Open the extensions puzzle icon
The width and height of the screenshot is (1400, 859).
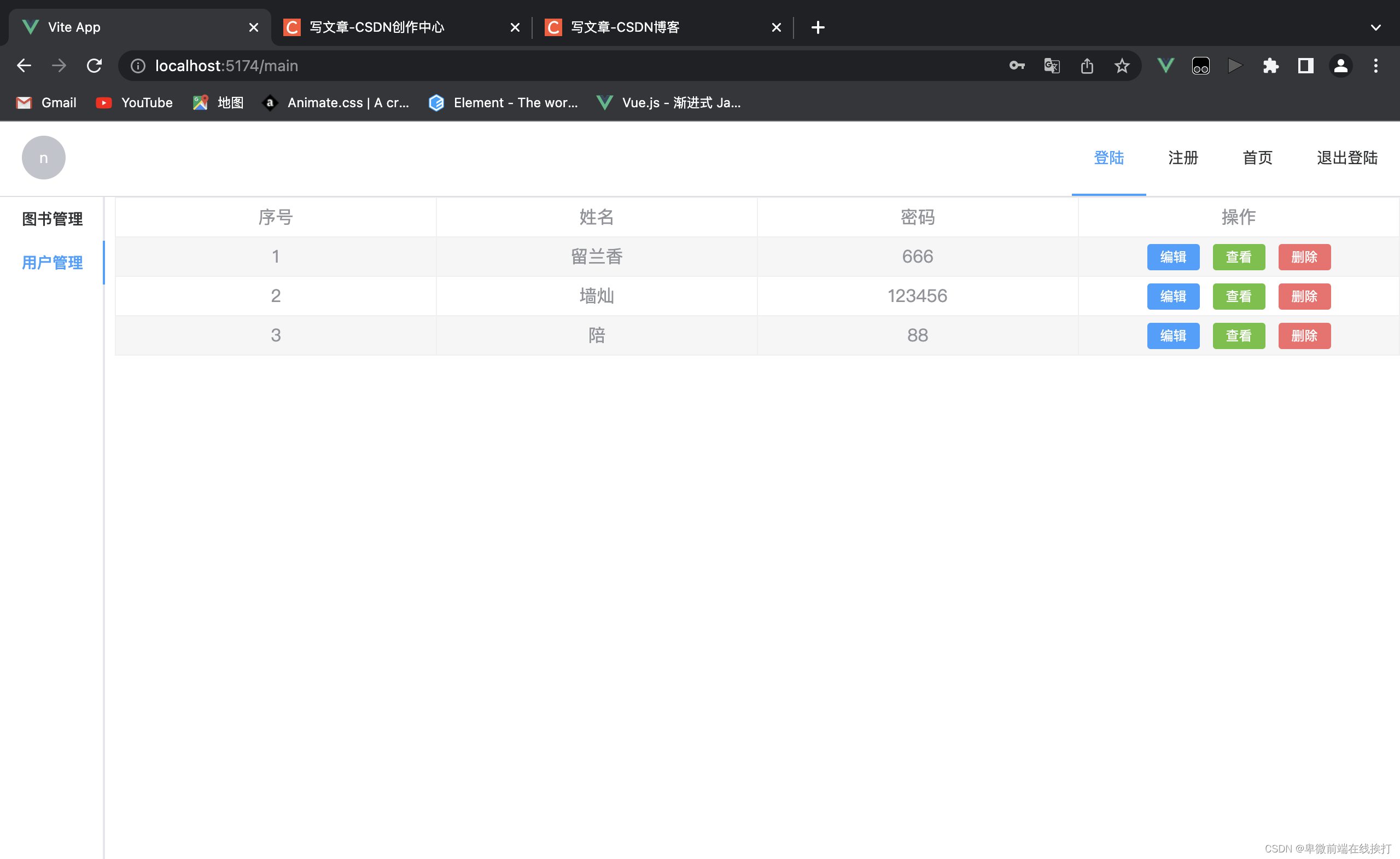1270,66
